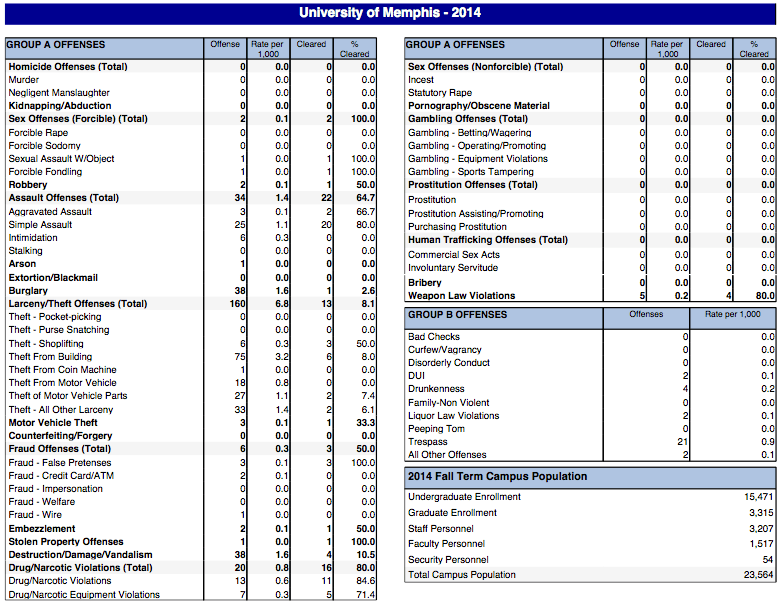Screen dimensions: 779x607
Task: Select the Human Trafficking Offenses (Total) label
Action: (x=487, y=240)
